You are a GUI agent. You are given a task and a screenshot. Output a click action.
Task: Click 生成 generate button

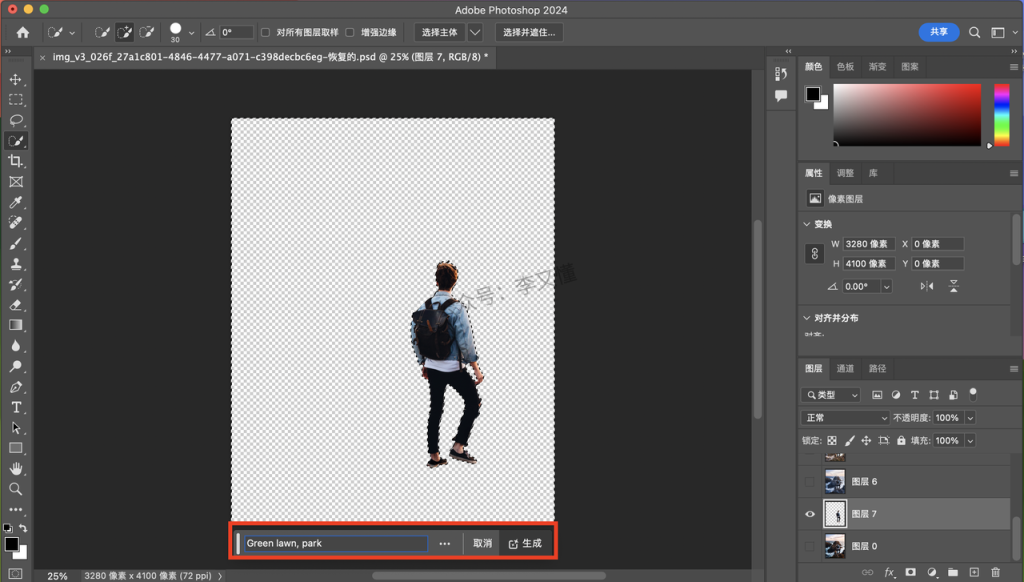[525, 543]
